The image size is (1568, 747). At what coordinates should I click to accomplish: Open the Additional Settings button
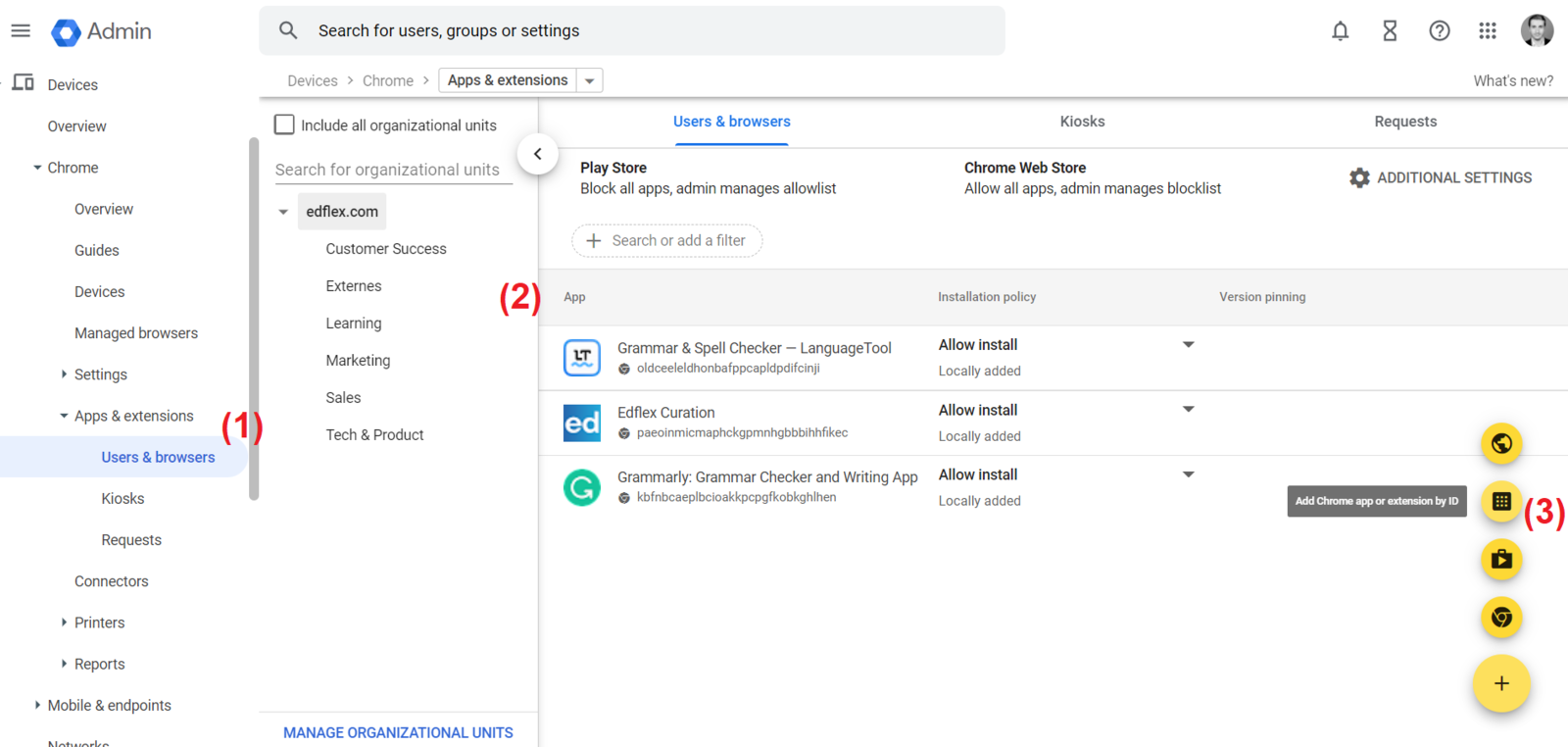click(x=1441, y=177)
